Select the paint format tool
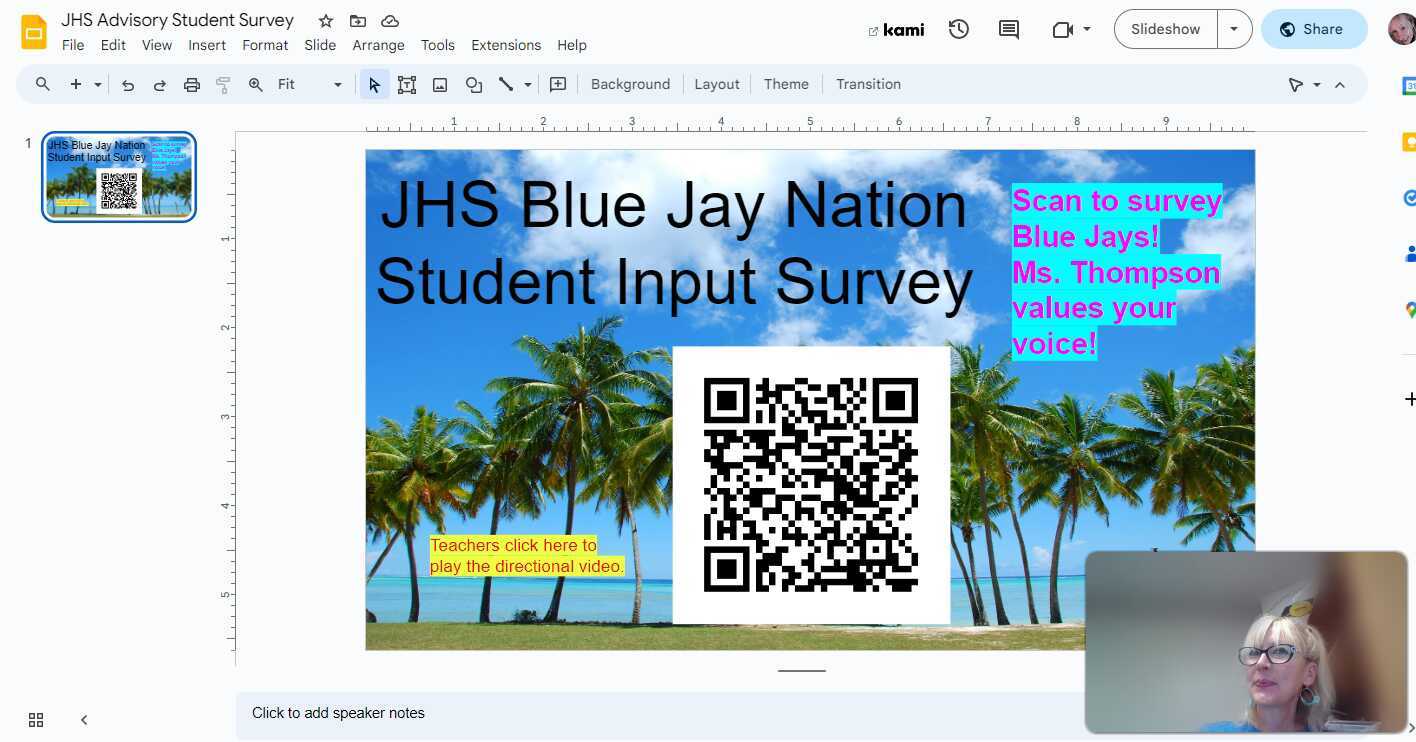The image size is (1416, 742). (222, 84)
